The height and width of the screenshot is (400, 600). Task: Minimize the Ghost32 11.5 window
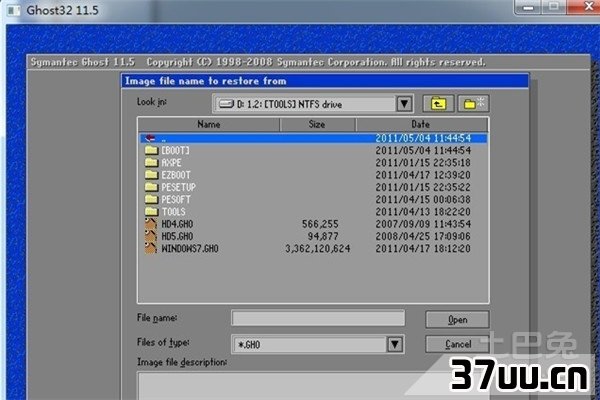point(528,7)
